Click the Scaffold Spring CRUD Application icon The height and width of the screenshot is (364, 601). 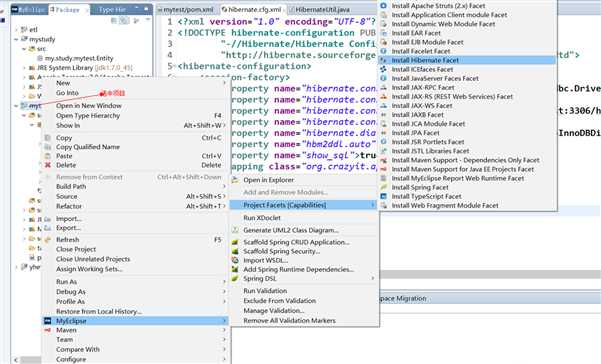[x=235, y=242]
